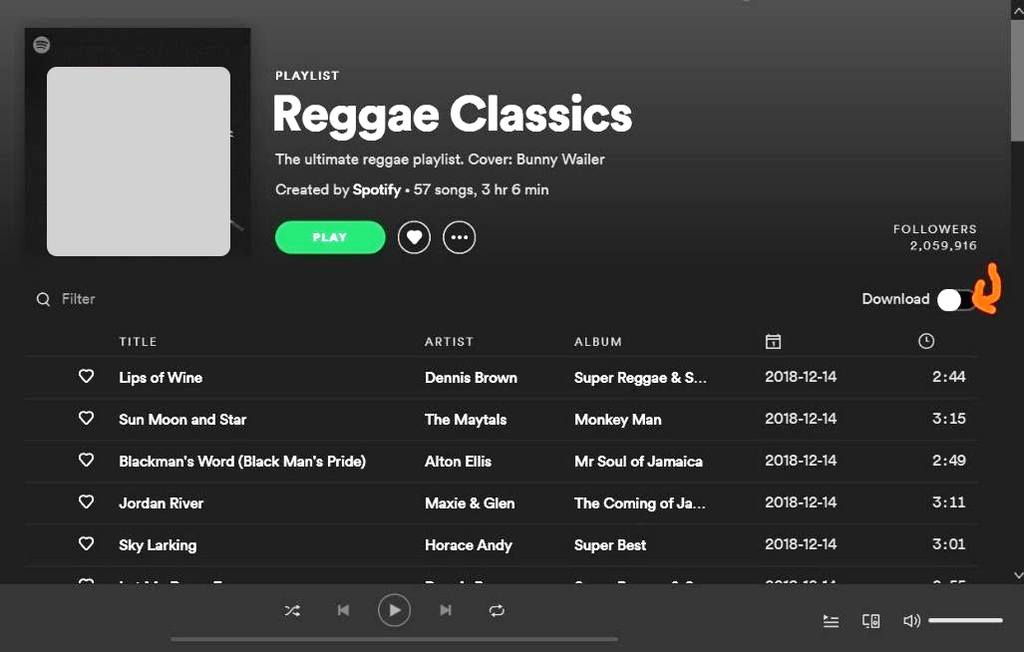Sort tracks by ALBUM column
1024x652 pixels.
click(x=598, y=342)
